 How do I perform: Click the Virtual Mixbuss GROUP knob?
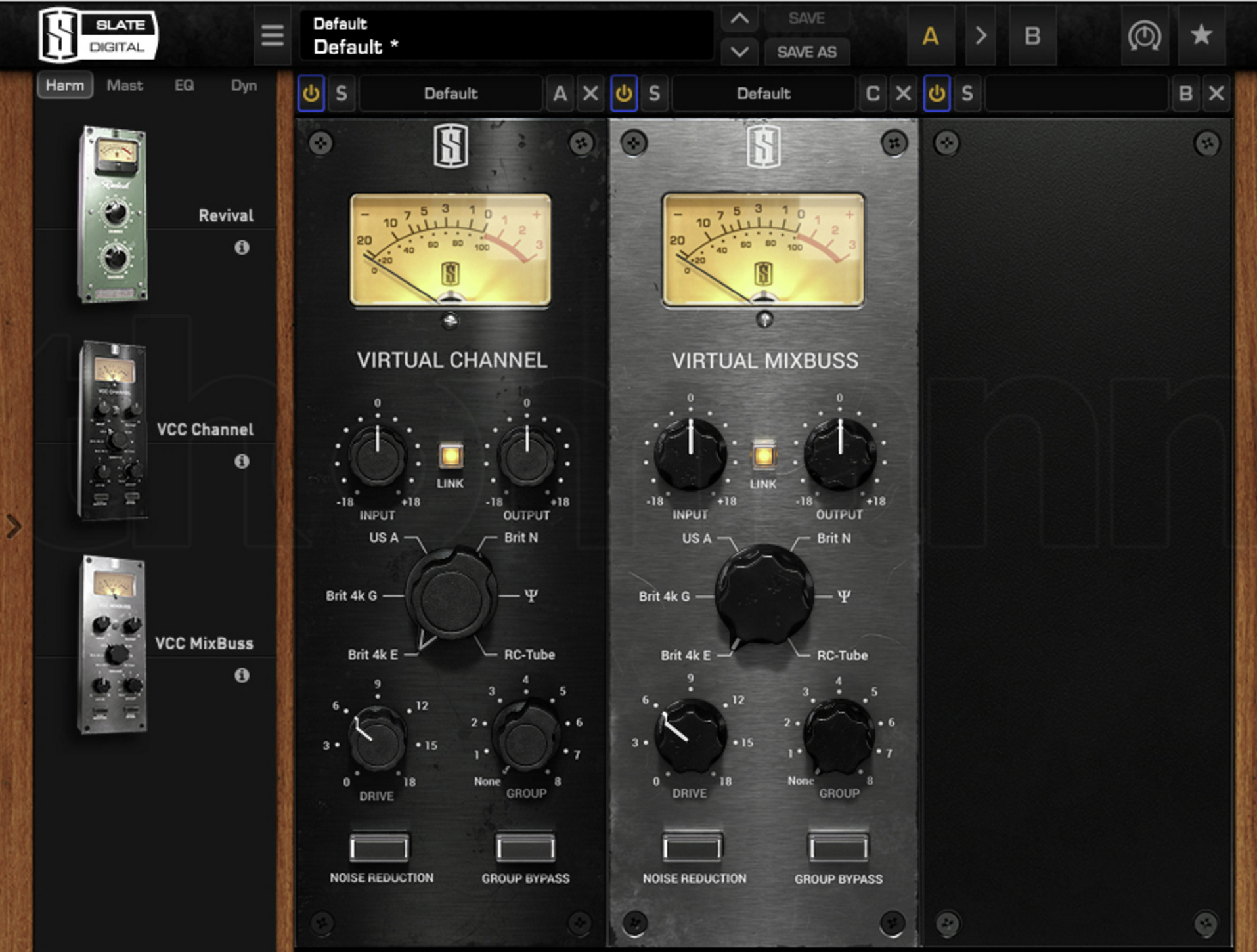pos(839,735)
